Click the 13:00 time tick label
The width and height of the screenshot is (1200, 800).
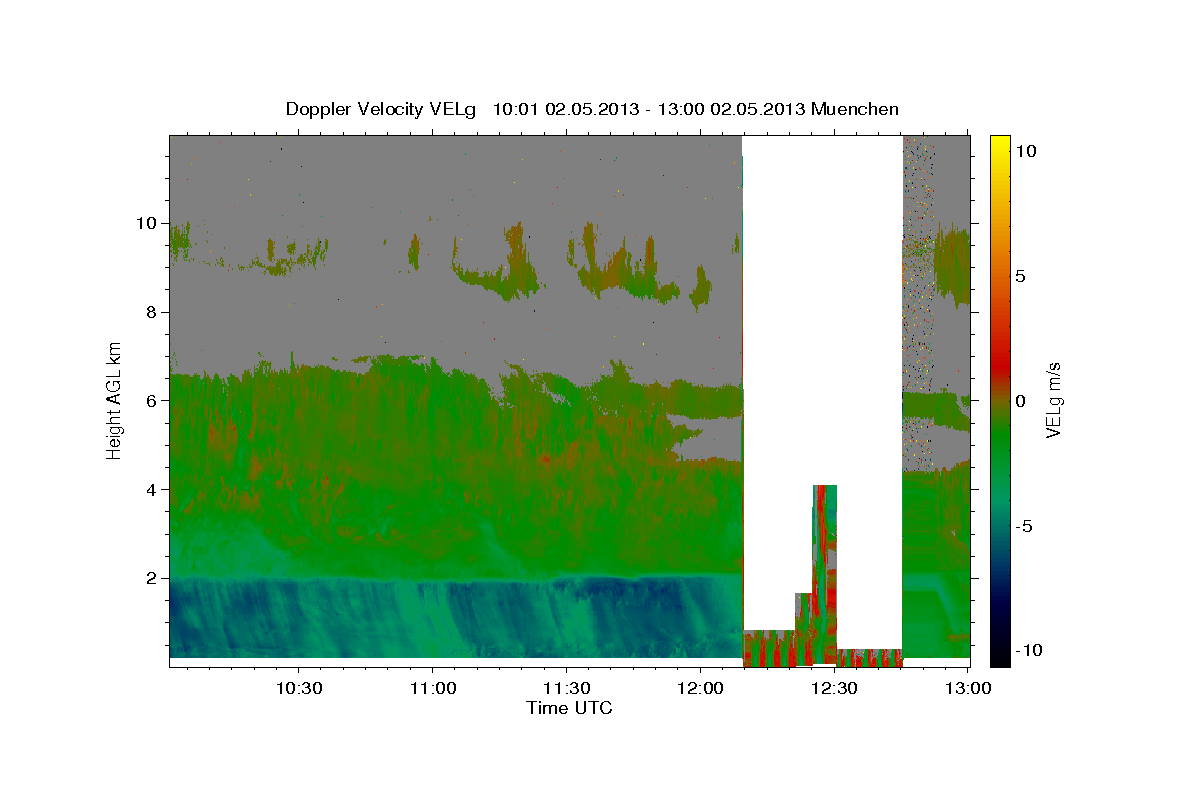coord(969,689)
